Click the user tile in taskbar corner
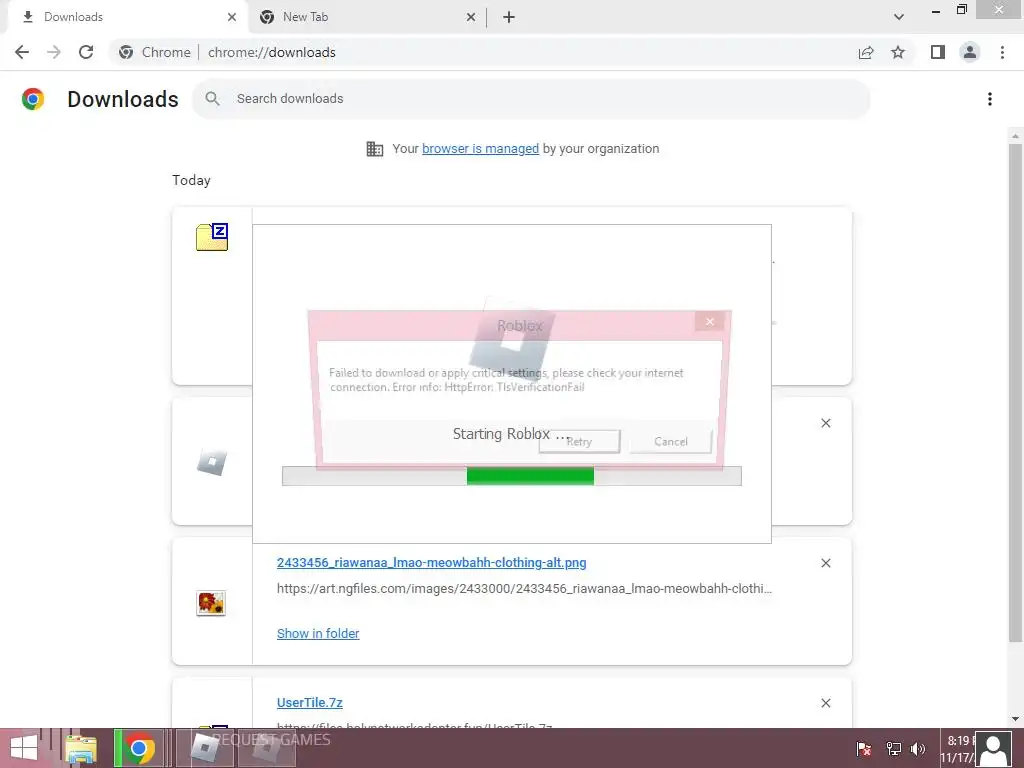 pyautogui.click(x=993, y=748)
